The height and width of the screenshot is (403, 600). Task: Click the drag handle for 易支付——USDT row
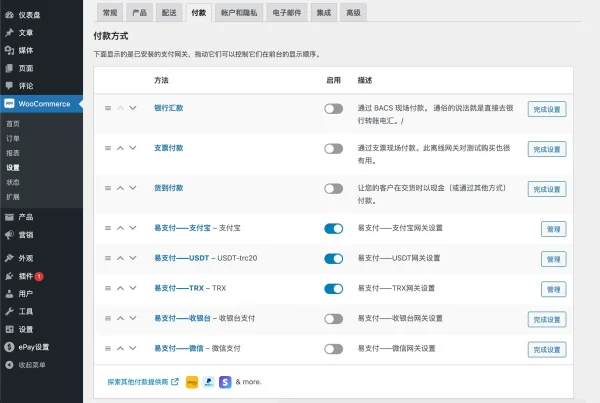[108, 258]
